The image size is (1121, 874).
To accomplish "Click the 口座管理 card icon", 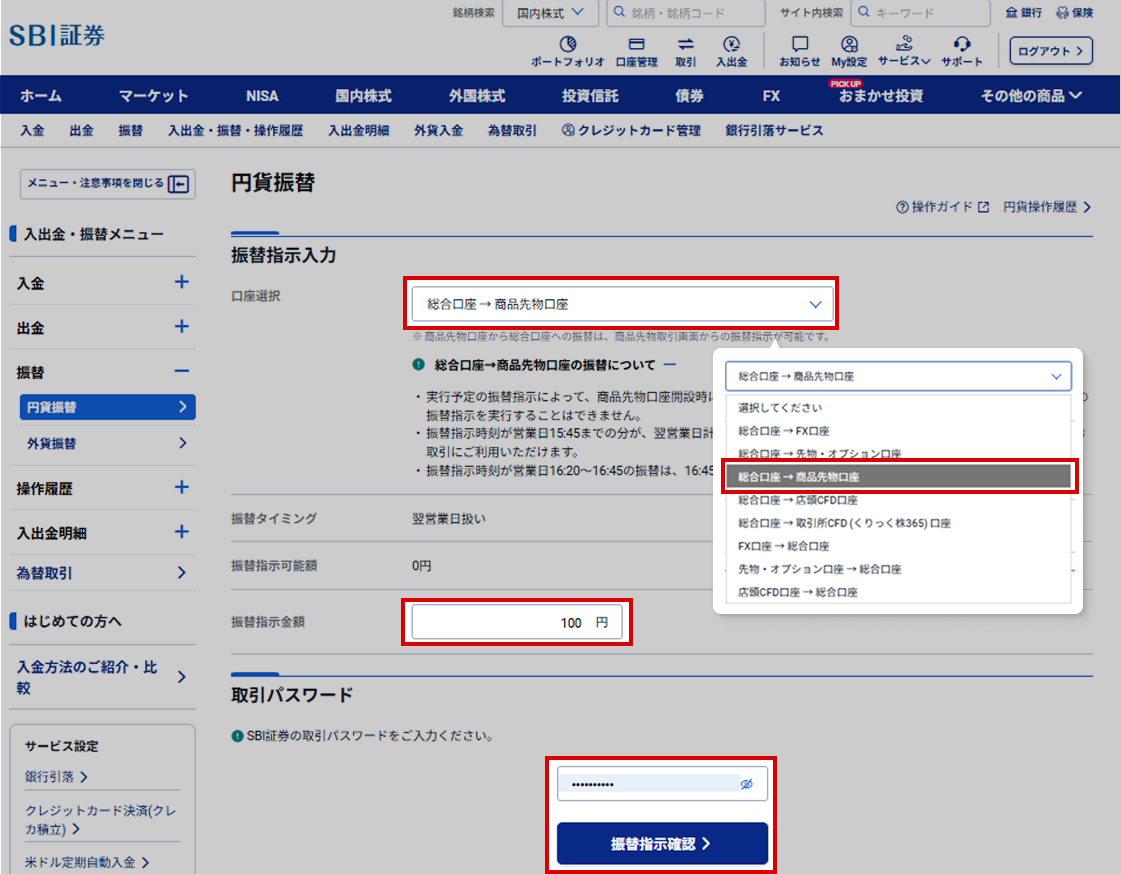I will point(636,44).
